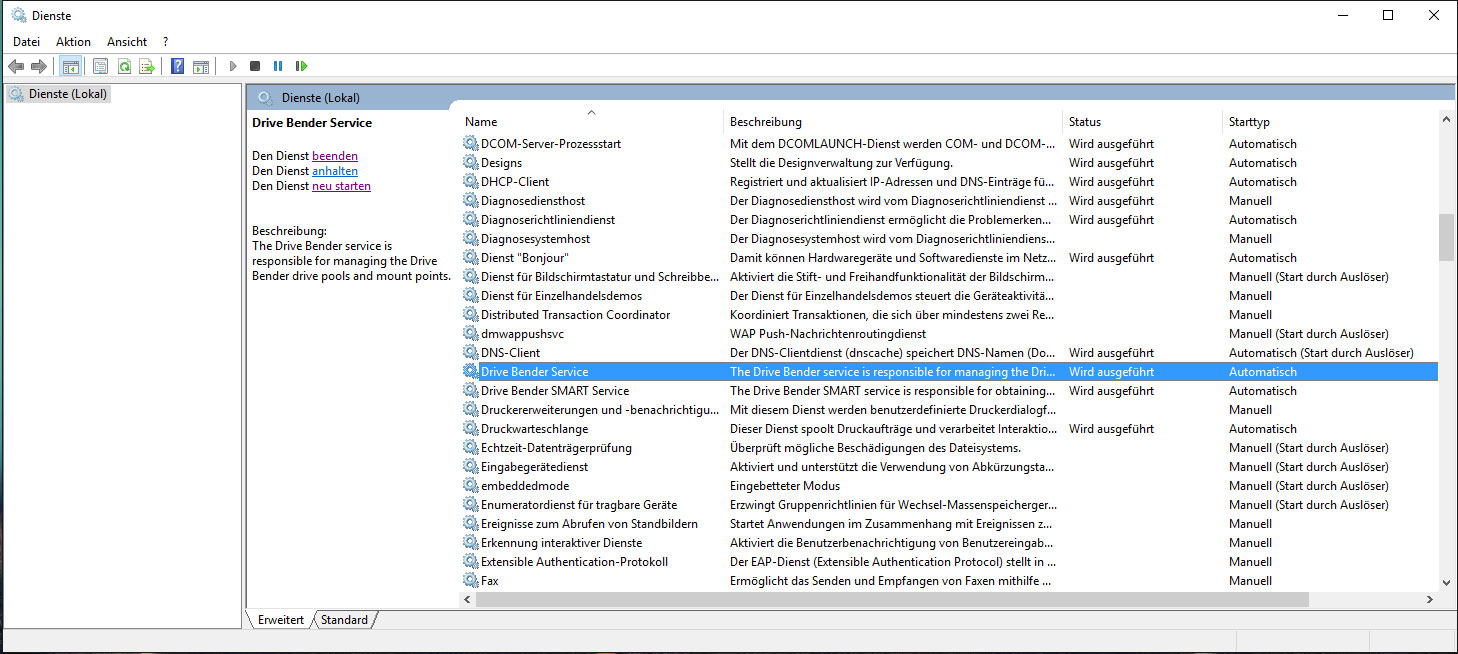
Task: Sort by the Status column header
Action: (x=1142, y=121)
